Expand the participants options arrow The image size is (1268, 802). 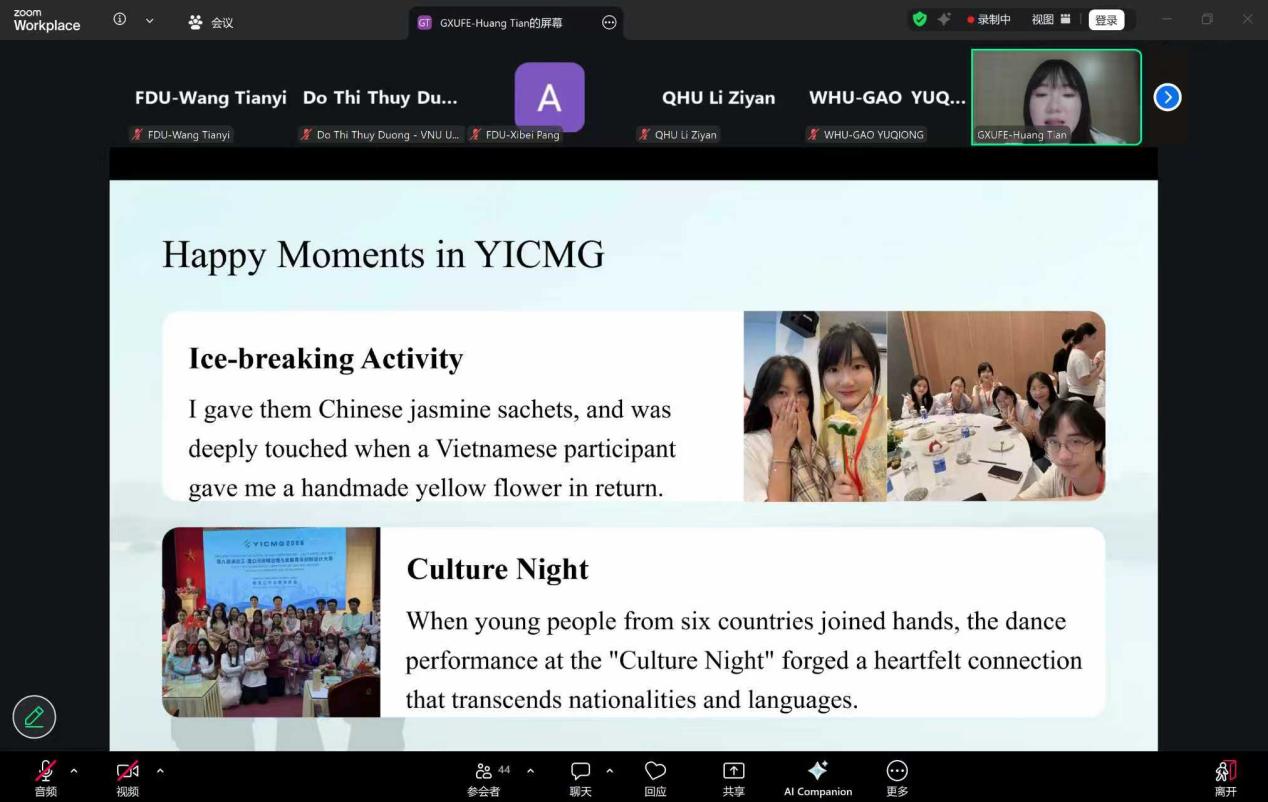530,770
